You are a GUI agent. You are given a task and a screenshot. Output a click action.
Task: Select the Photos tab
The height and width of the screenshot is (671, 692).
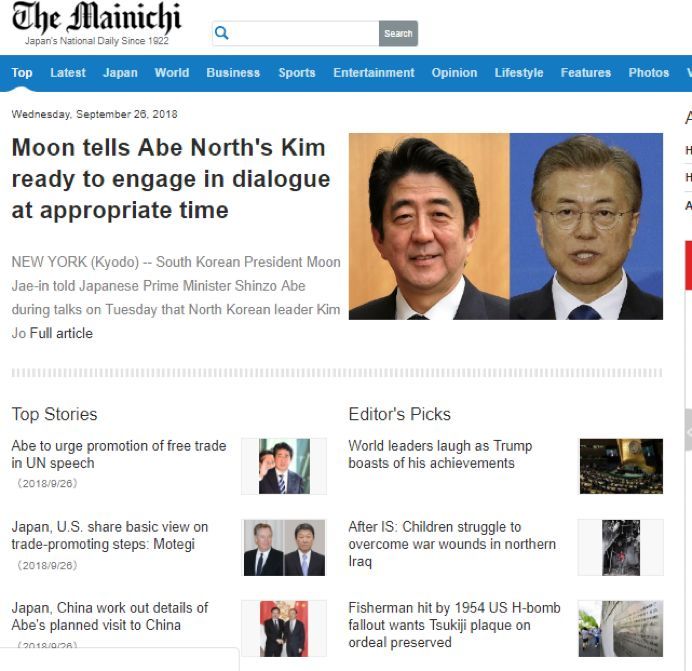[x=648, y=73]
